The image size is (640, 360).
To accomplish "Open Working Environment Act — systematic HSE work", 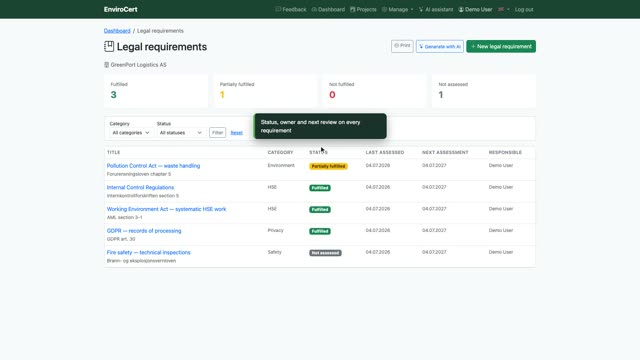I will (x=166, y=209).
